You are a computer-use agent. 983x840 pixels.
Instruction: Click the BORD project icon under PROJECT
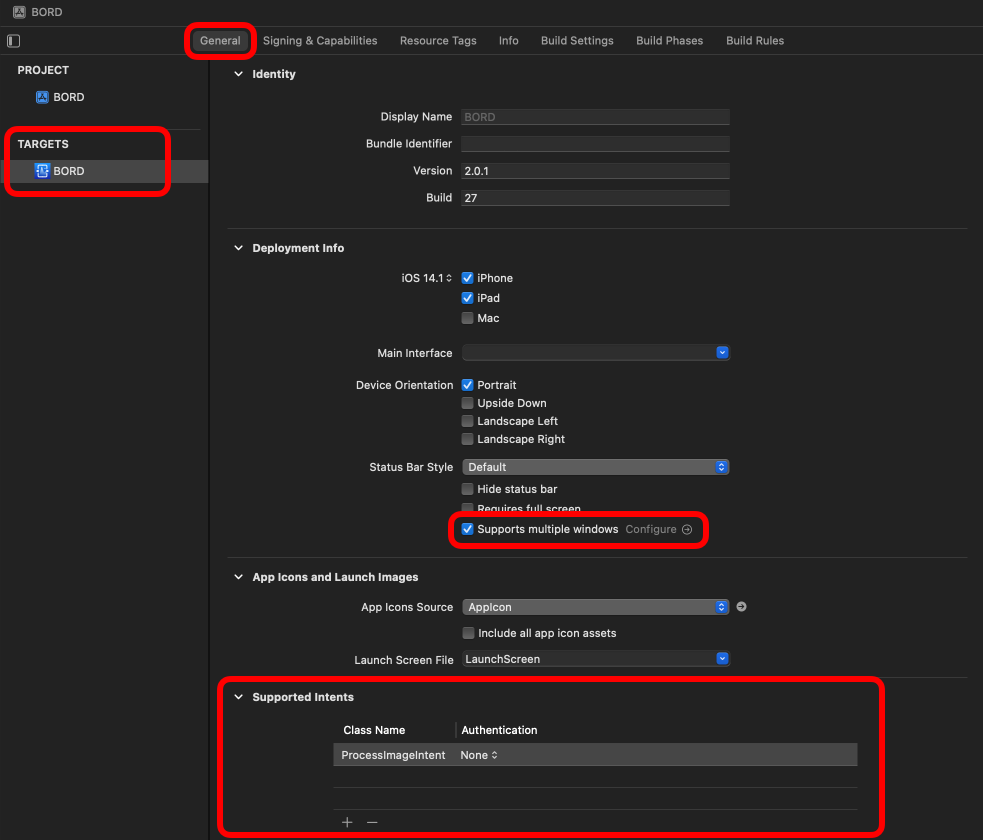coord(42,97)
